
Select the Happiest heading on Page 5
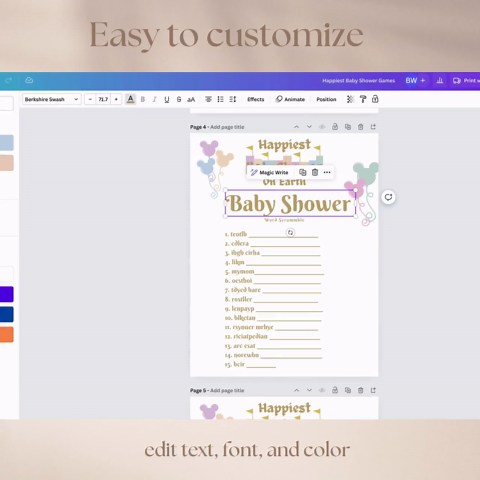click(284, 408)
